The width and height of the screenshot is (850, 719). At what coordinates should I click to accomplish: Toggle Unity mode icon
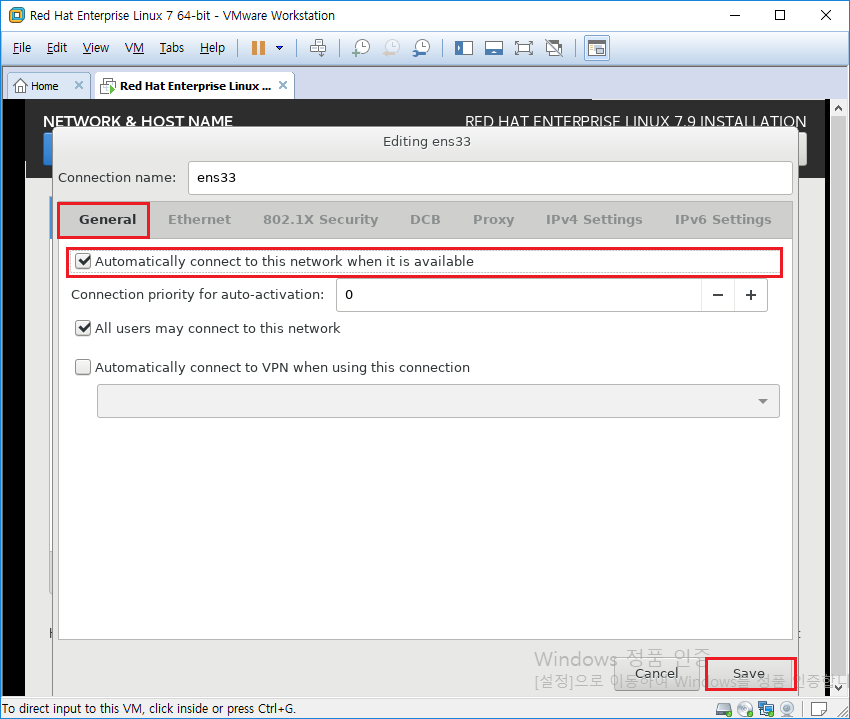pos(554,48)
